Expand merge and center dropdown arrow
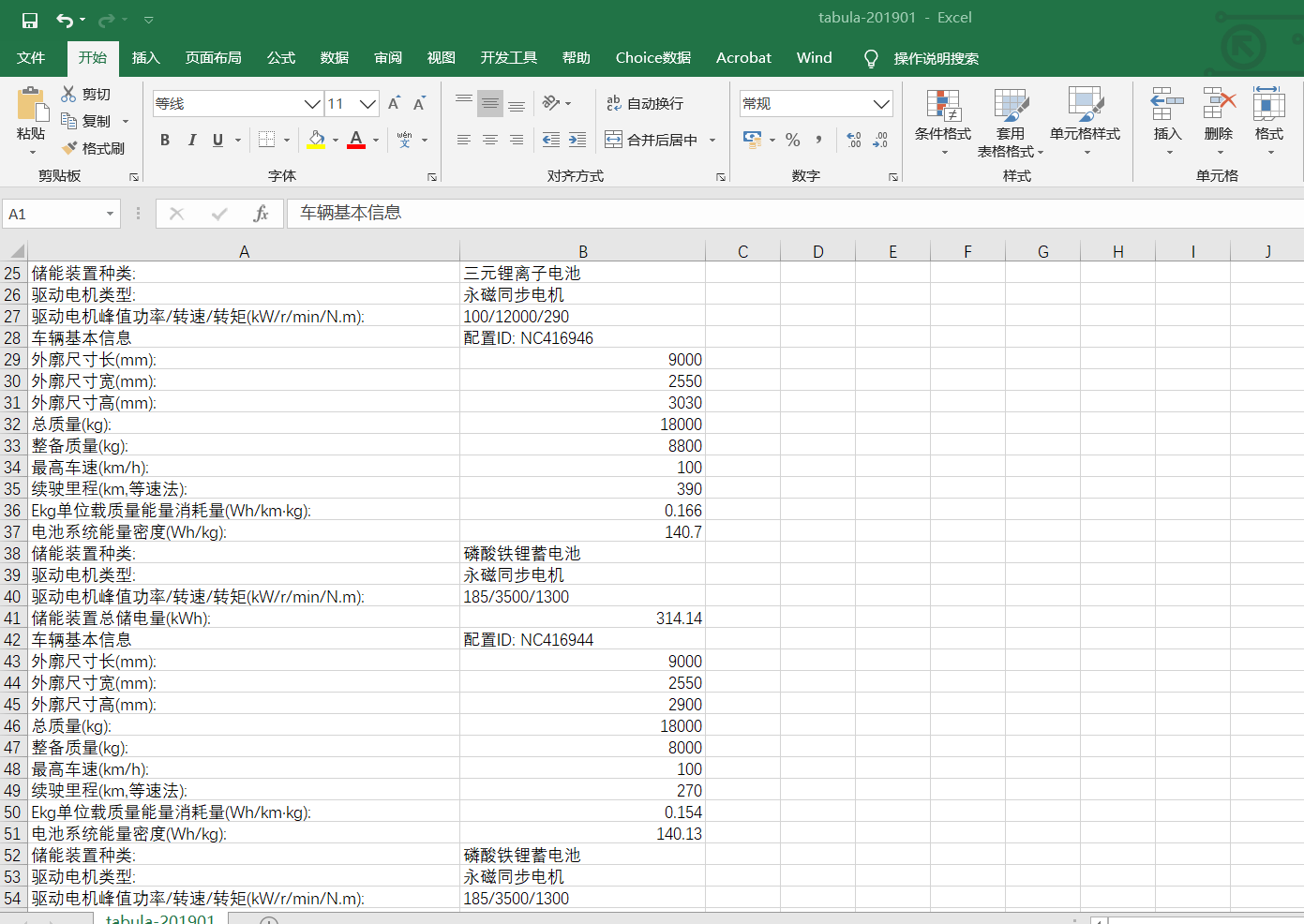The width and height of the screenshot is (1304, 924). (712, 140)
